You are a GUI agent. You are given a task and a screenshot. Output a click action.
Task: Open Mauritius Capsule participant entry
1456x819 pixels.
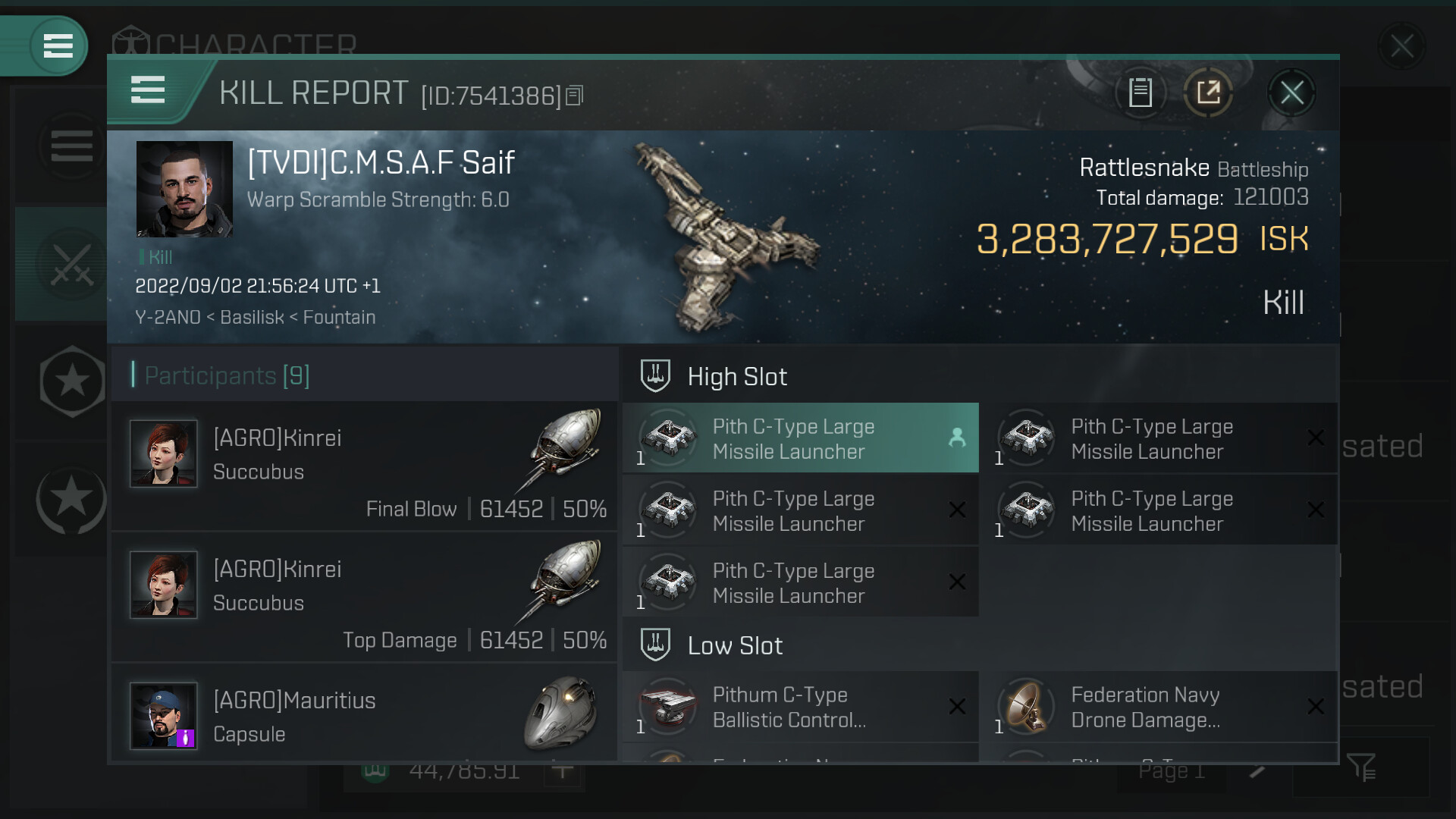point(364,715)
